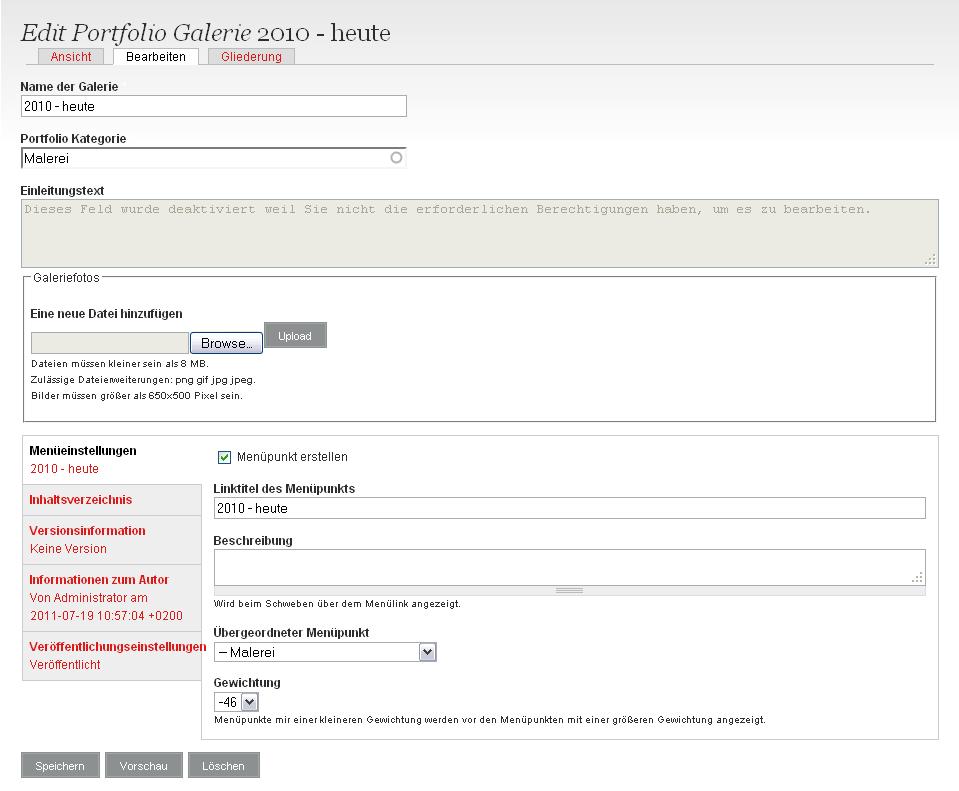Image resolution: width=959 pixels, height=791 pixels.
Task: Open the Inhaltsverzeichnis vertical tab
Action: pos(81,500)
